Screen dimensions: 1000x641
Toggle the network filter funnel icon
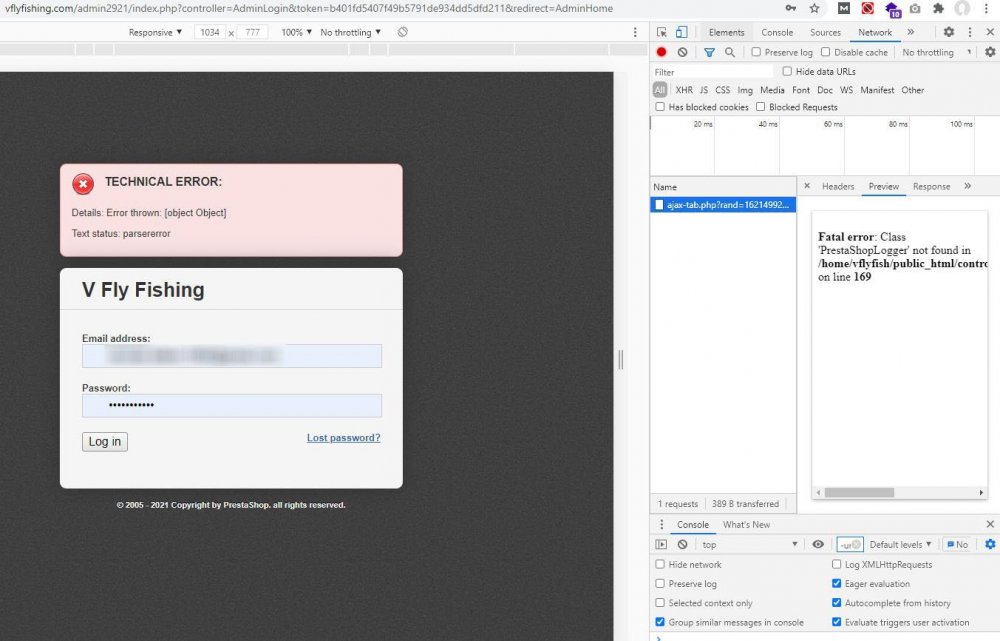709,52
